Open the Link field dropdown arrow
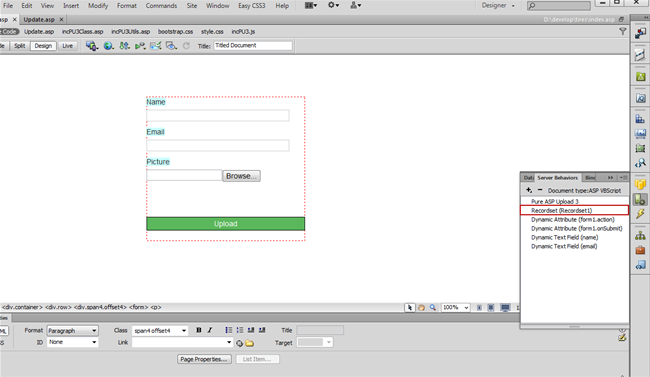Screen dimensions: 650x377 229,343
